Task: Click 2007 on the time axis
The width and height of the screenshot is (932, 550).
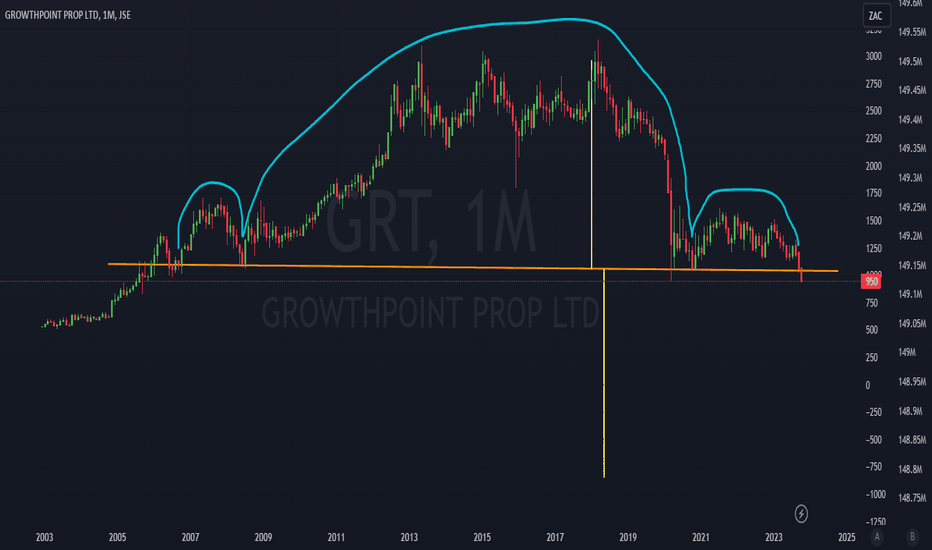Action: [x=190, y=538]
